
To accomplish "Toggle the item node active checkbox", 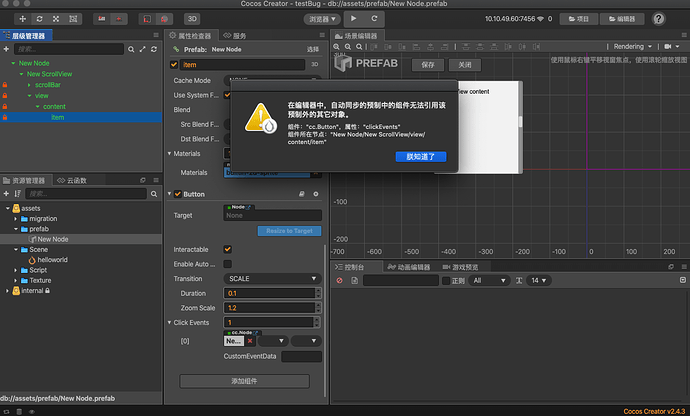I will point(174,65).
